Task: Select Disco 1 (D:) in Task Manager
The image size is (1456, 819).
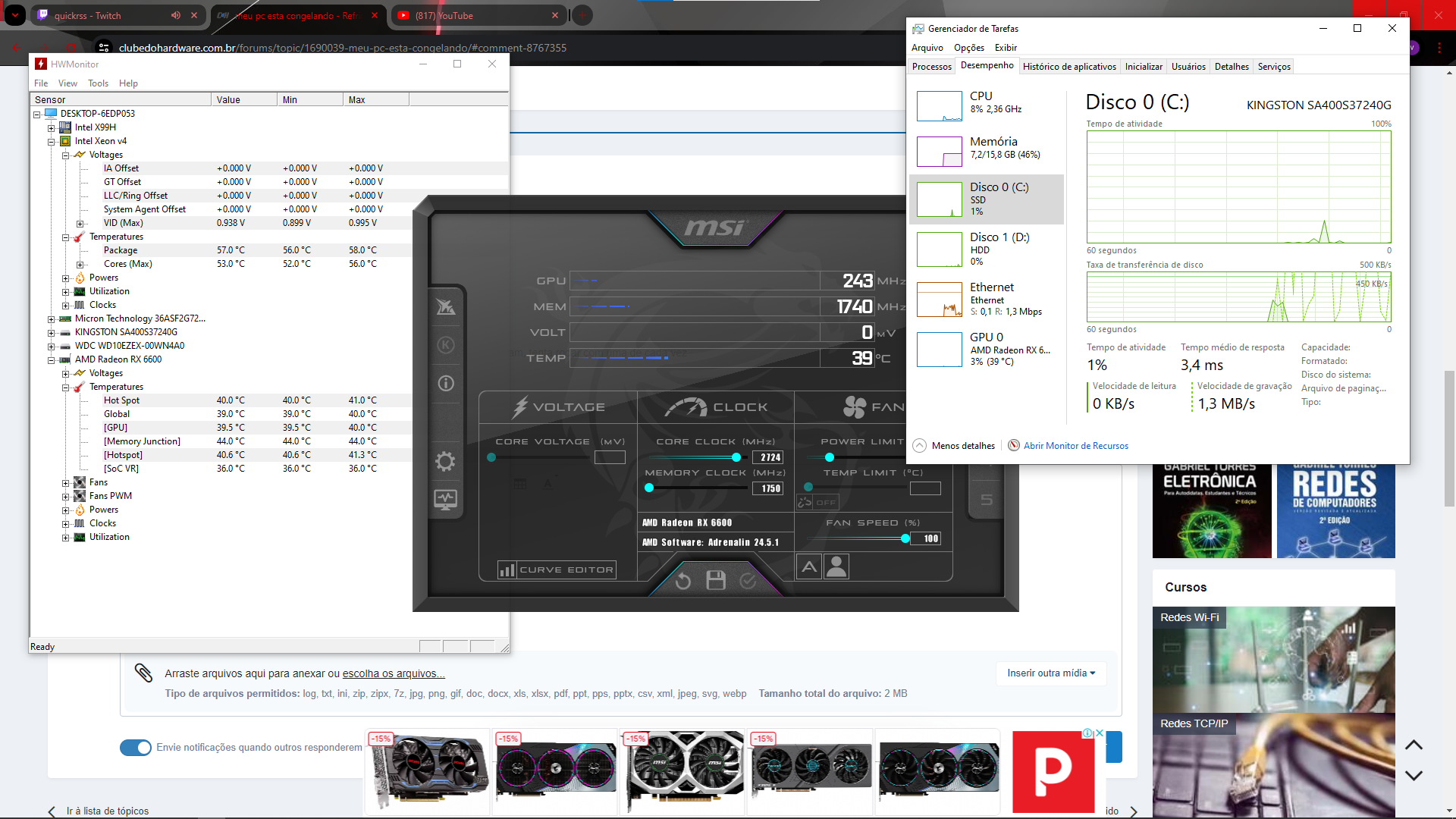Action: click(986, 249)
